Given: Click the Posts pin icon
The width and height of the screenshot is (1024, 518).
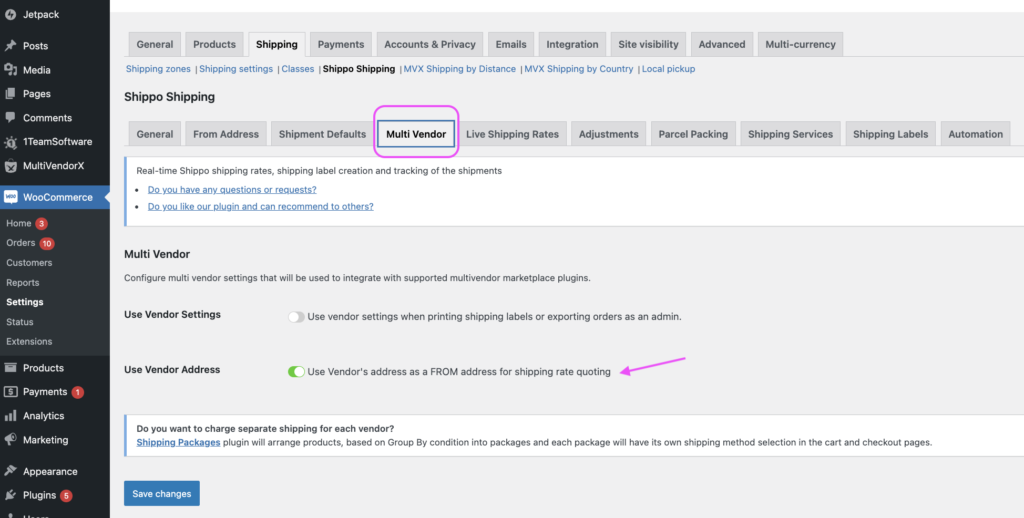Looking at the screenshot, I should coord(10,46).
